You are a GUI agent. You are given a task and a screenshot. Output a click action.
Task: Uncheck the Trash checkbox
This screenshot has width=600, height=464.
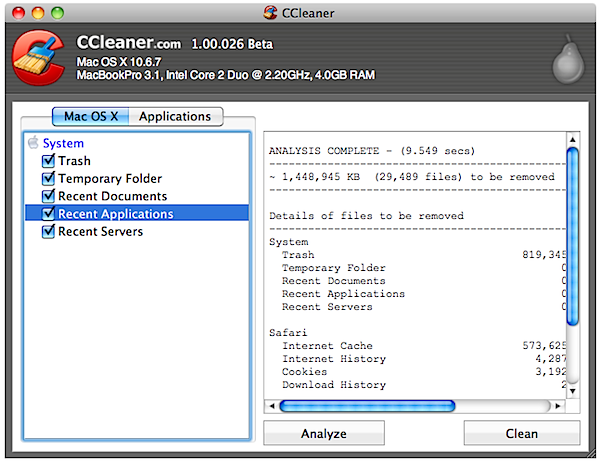click(x=48, y=161)
